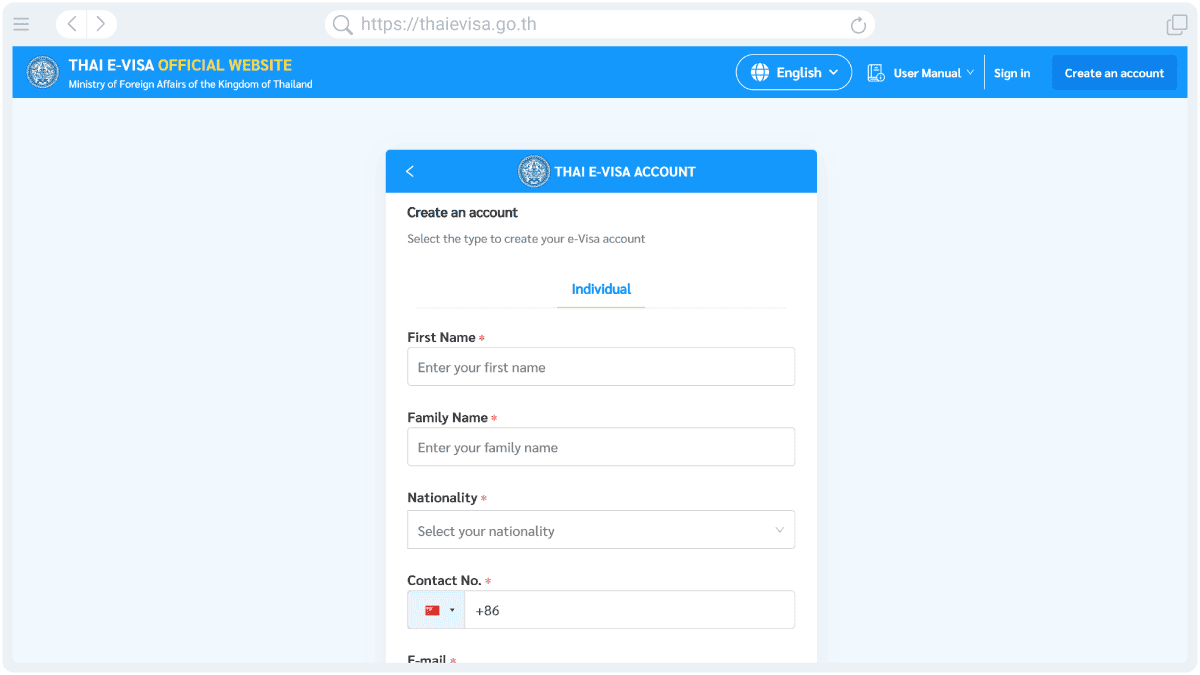This screenshot has width=1200, height=675.
Task: Click the User Manual document icon
Action: 875,72
